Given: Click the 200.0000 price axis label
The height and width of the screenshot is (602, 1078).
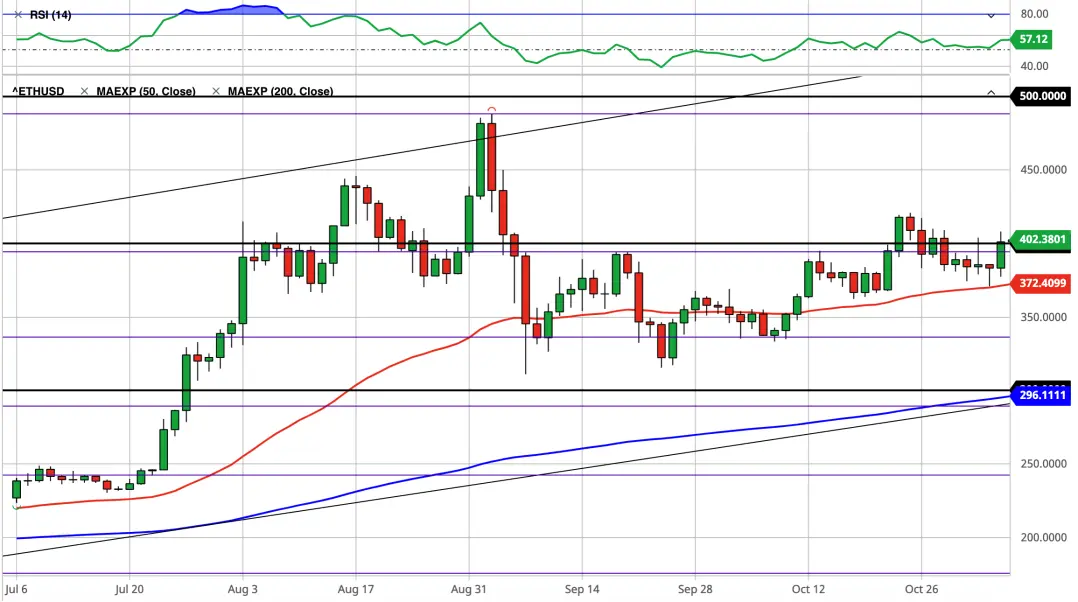Looking at the screenshot, I should (x=1044, y=537).
